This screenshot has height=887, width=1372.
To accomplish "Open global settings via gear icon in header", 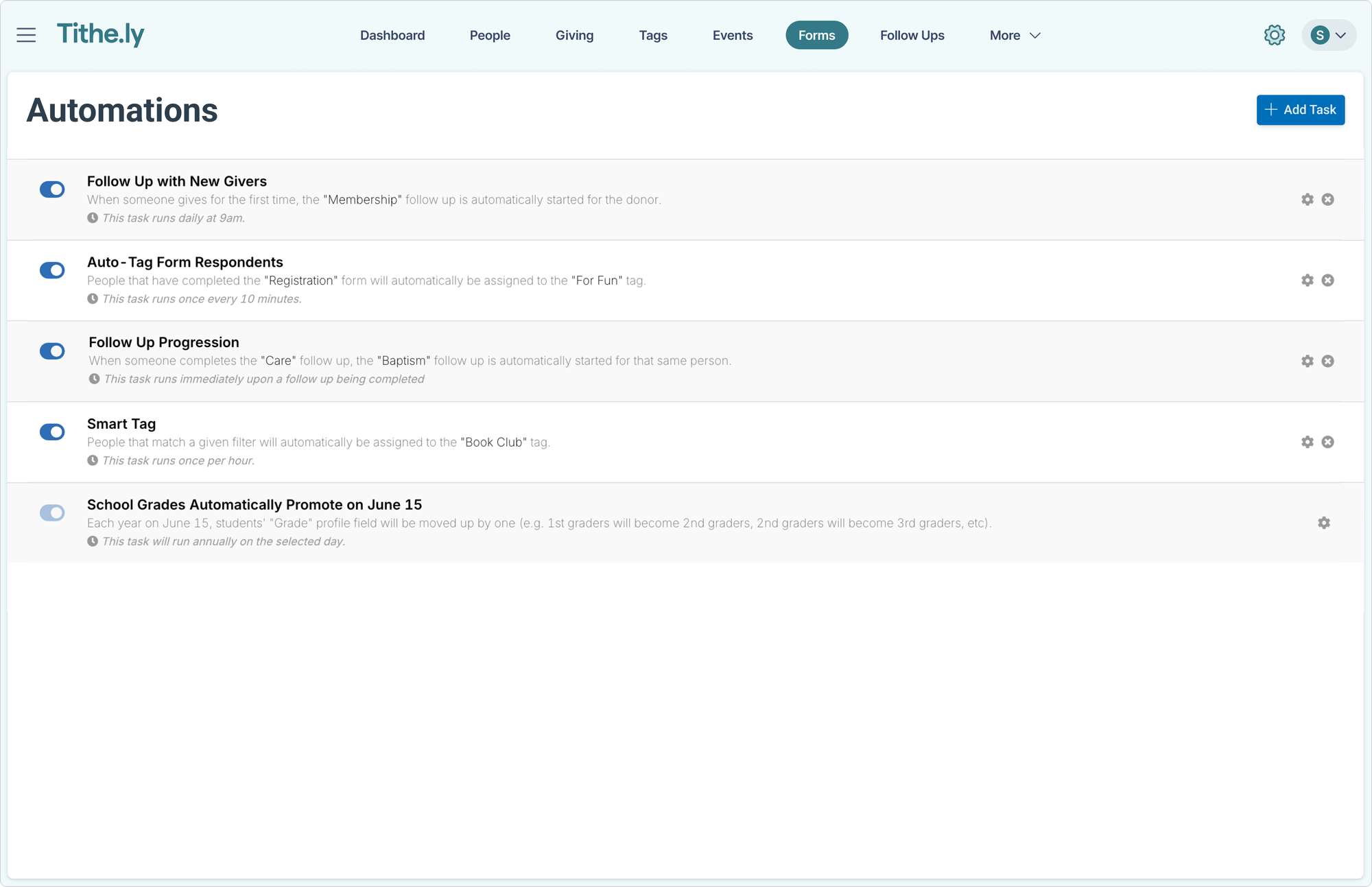I will click(x=1275, y=35).
